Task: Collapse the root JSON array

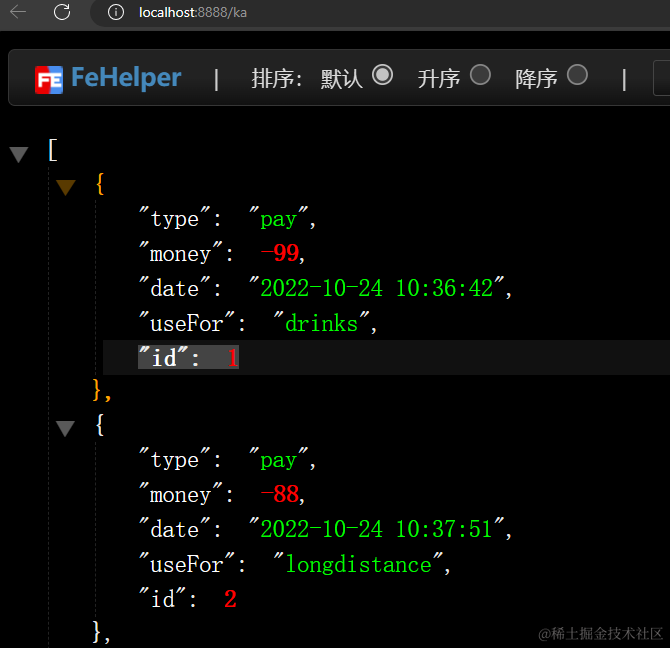Action: (19, 154)
